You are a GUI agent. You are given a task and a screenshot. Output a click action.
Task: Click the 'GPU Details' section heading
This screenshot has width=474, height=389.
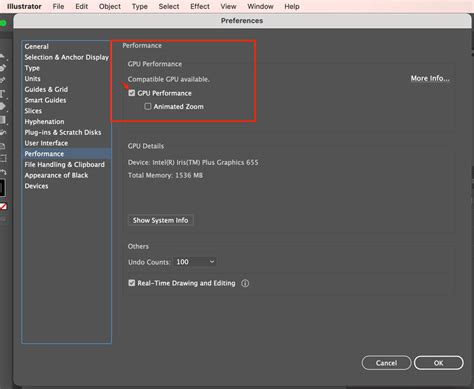click(146, 146)
